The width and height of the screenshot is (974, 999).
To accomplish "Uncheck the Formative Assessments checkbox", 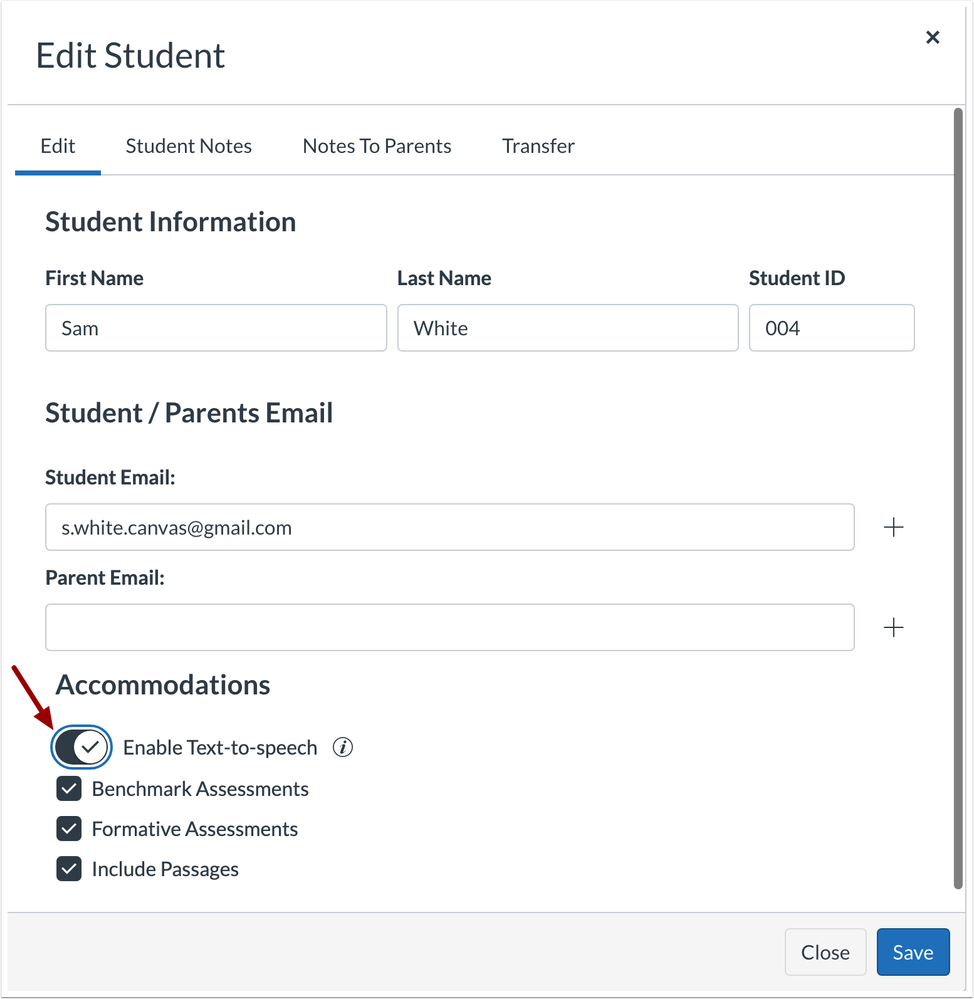I will coord(69,829).
